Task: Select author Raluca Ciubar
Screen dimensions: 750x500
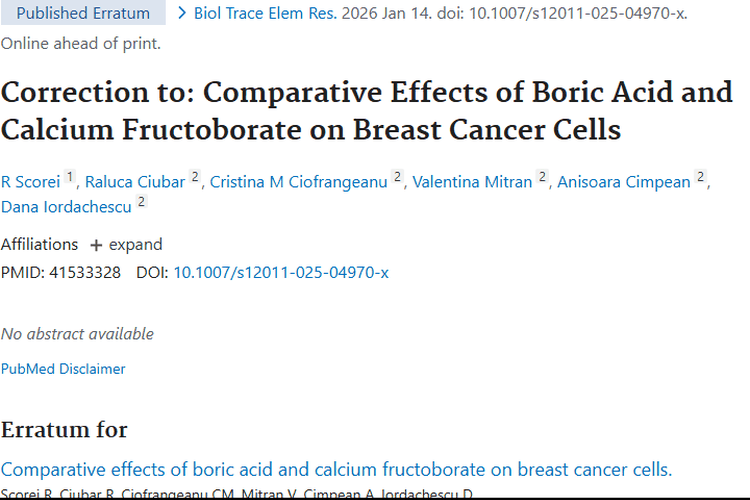Action: point(135,182)
